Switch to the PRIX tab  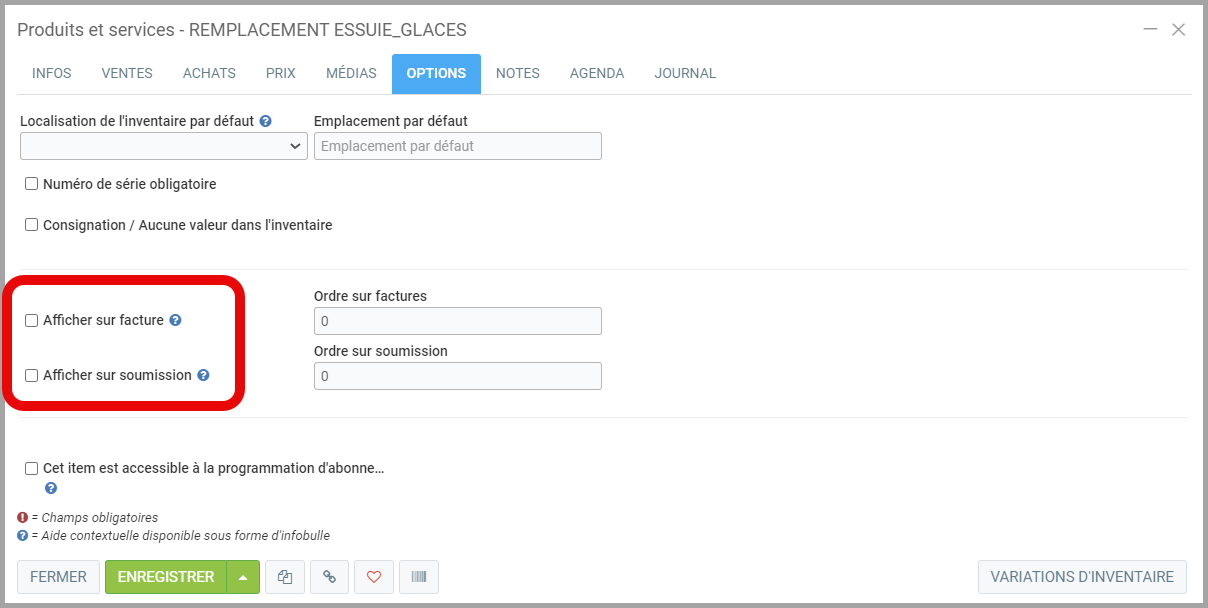(281, 73)
